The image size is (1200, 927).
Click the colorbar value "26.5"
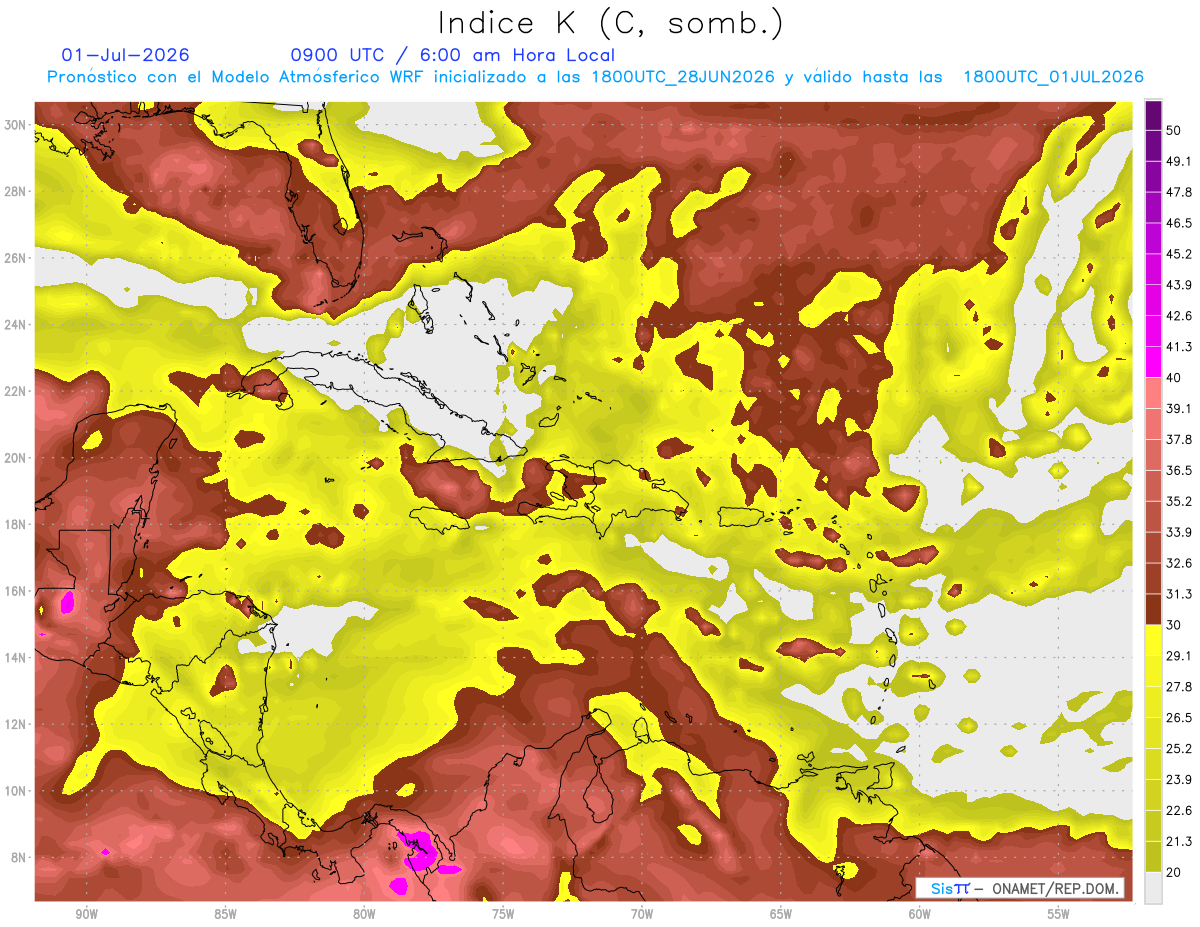[1179, 718]
